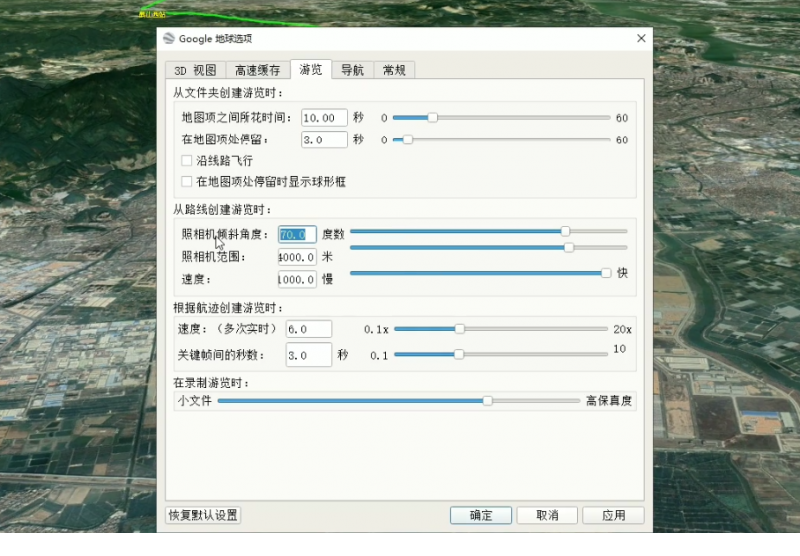This screenshot has height=556, width=800.
Task: Check 在地图项处停留时显示球形框 option
Action: click(x=187, y=182)
